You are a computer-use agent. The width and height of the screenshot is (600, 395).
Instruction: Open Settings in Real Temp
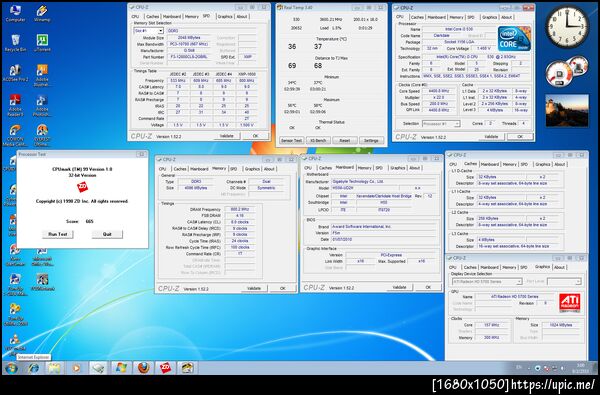coord(371,140)
